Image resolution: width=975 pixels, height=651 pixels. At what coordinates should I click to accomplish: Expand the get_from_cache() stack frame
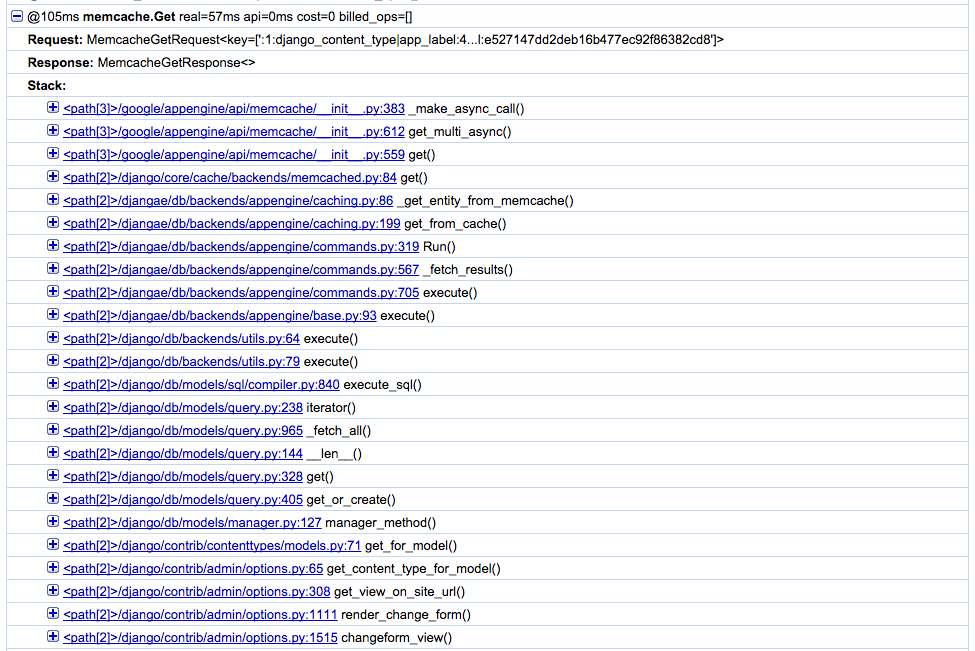pyautogui.click(x=53, y=223)
